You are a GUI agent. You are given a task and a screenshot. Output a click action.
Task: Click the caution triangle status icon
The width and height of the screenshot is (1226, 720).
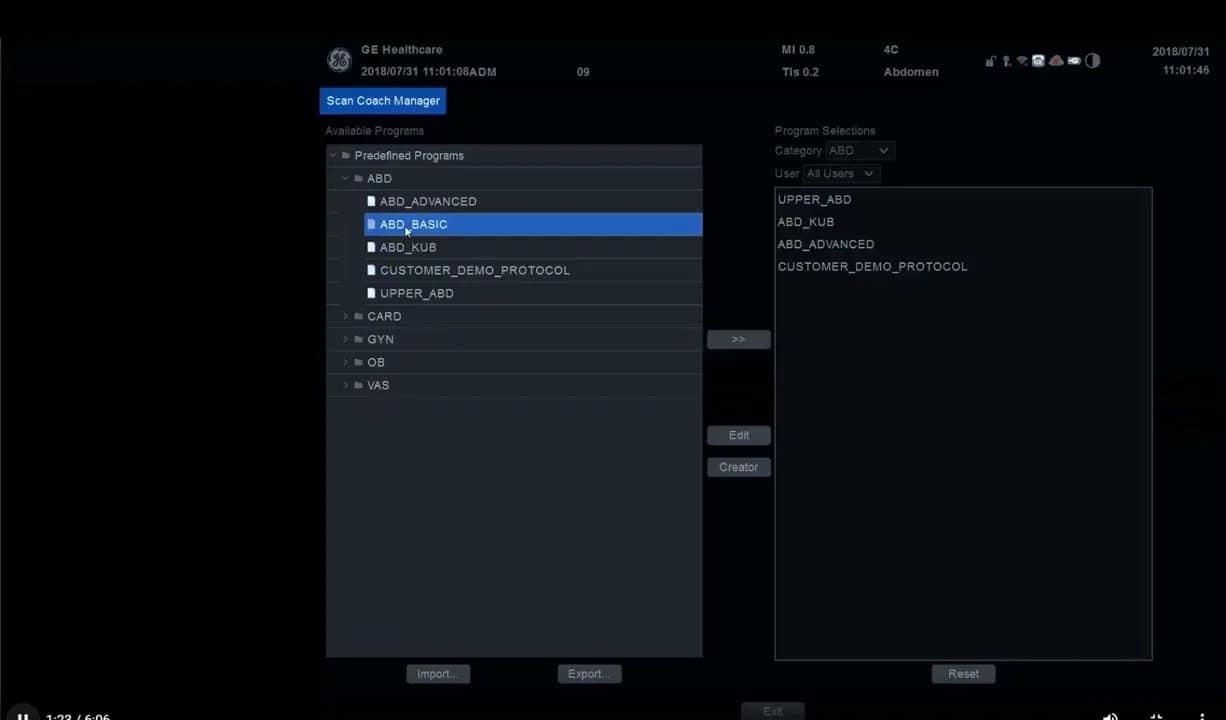coord(1054,60)
